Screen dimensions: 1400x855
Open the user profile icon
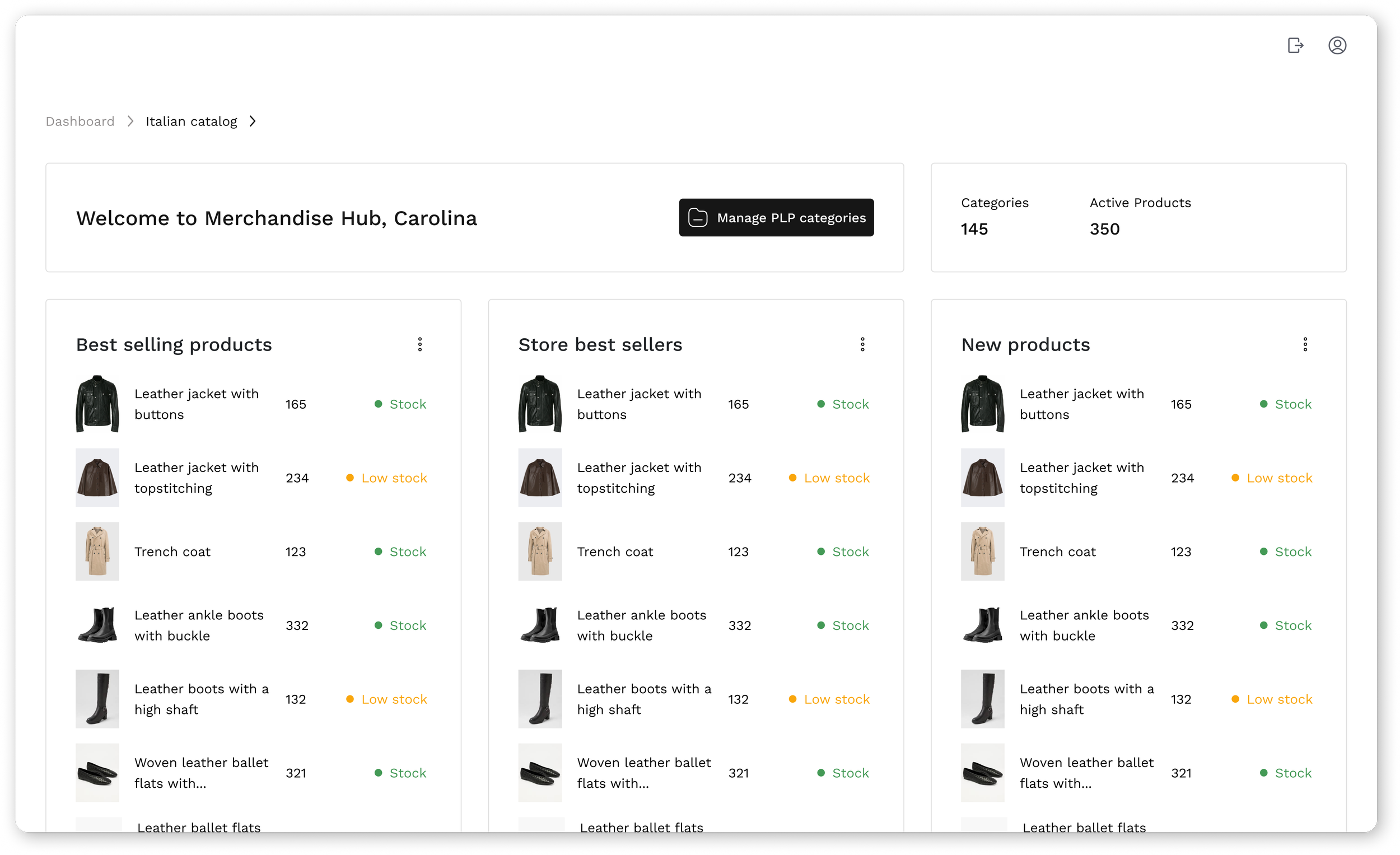(1337, 45)
